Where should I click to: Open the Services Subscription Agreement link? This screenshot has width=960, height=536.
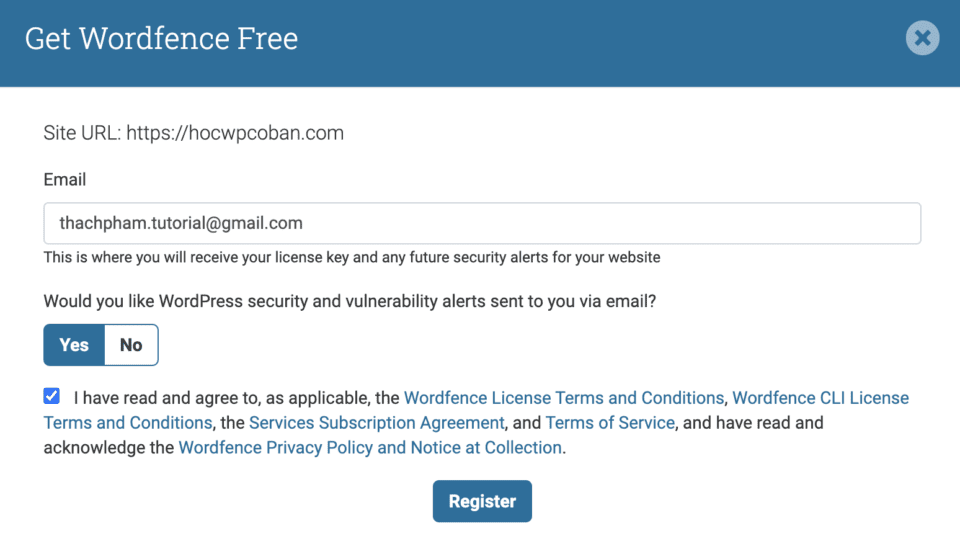coord(376,423)
